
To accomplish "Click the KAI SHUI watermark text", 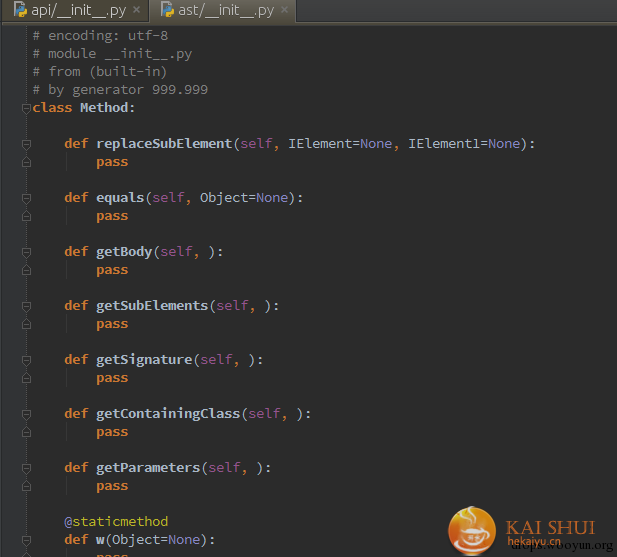I will (550, 527).
